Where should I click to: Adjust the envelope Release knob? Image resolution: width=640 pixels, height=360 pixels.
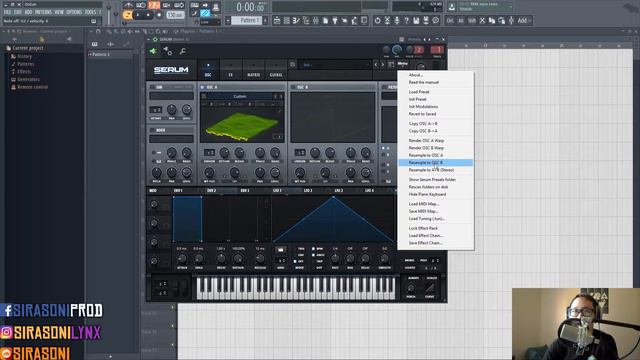260,258
